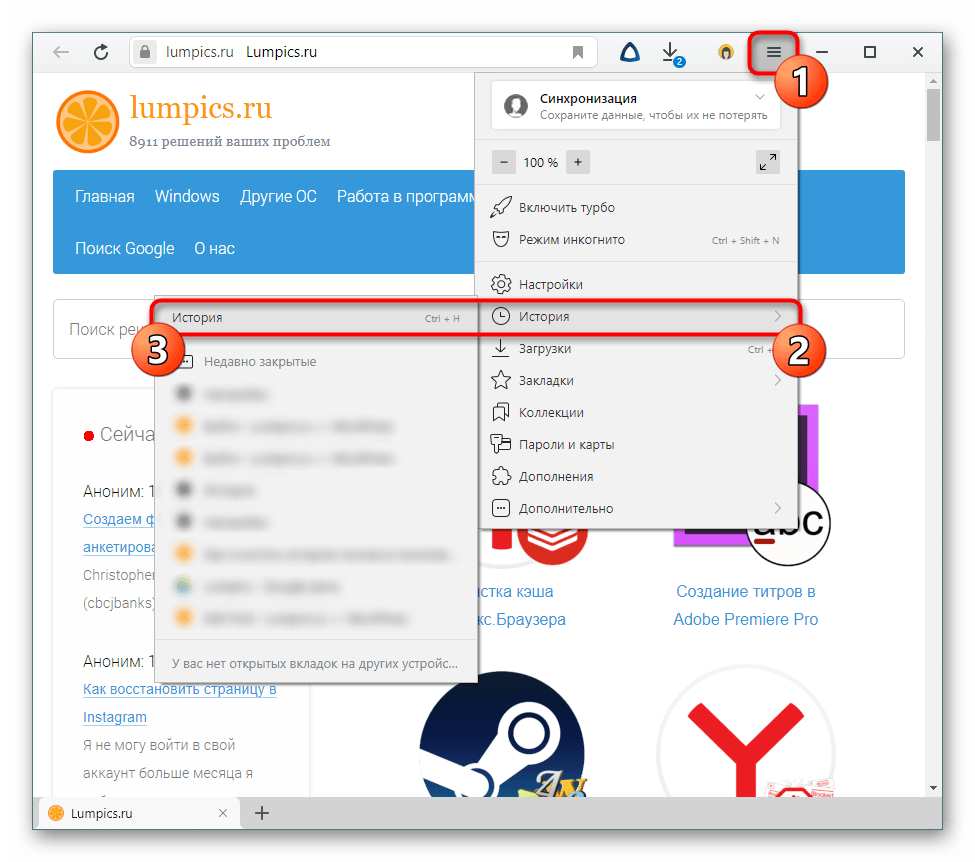This screenshot has width=975, height=862.
Task: Expand the Закладки submenu
Action: (777, 380)
